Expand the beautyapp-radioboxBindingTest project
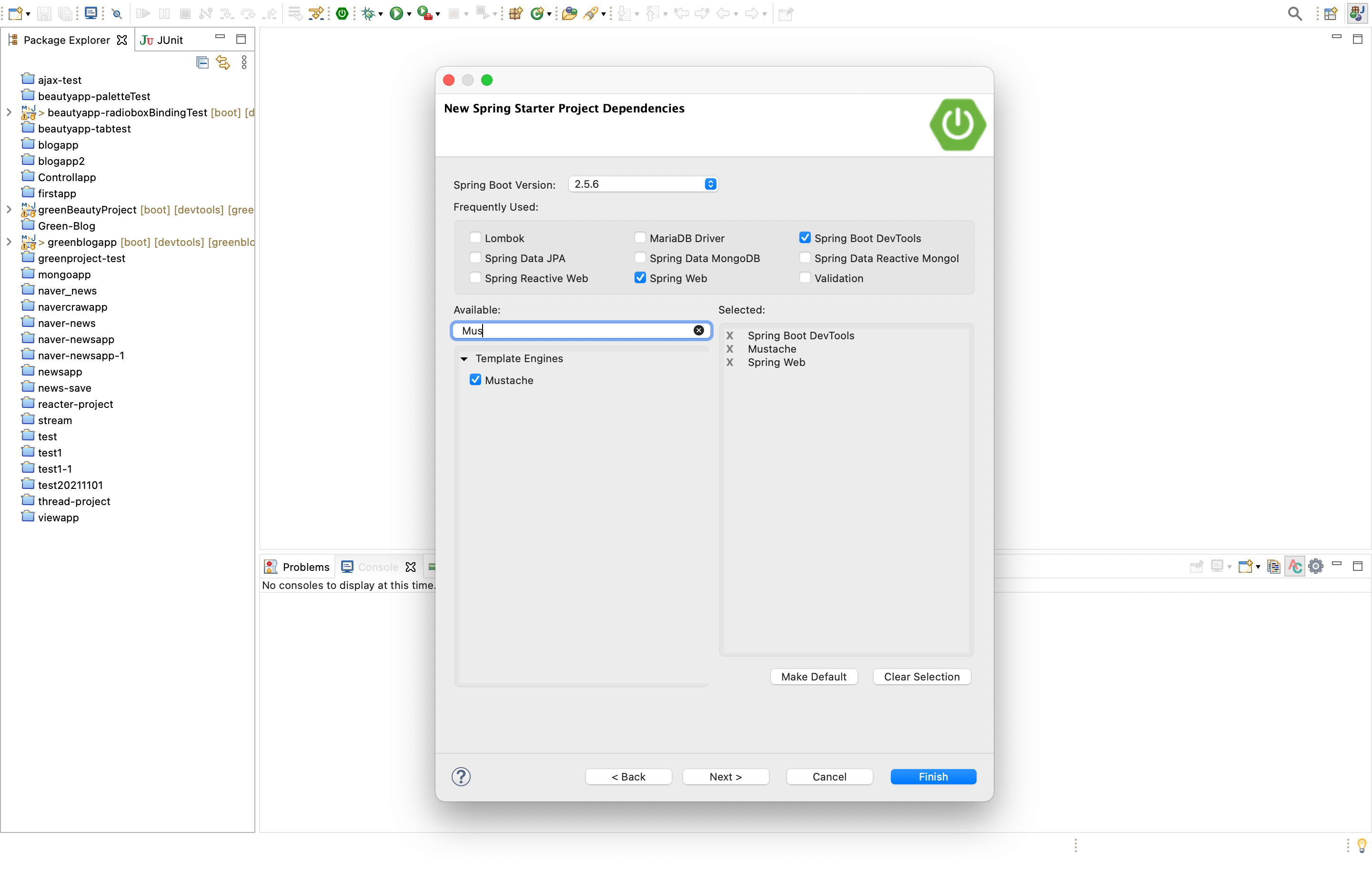 (9, 112)
